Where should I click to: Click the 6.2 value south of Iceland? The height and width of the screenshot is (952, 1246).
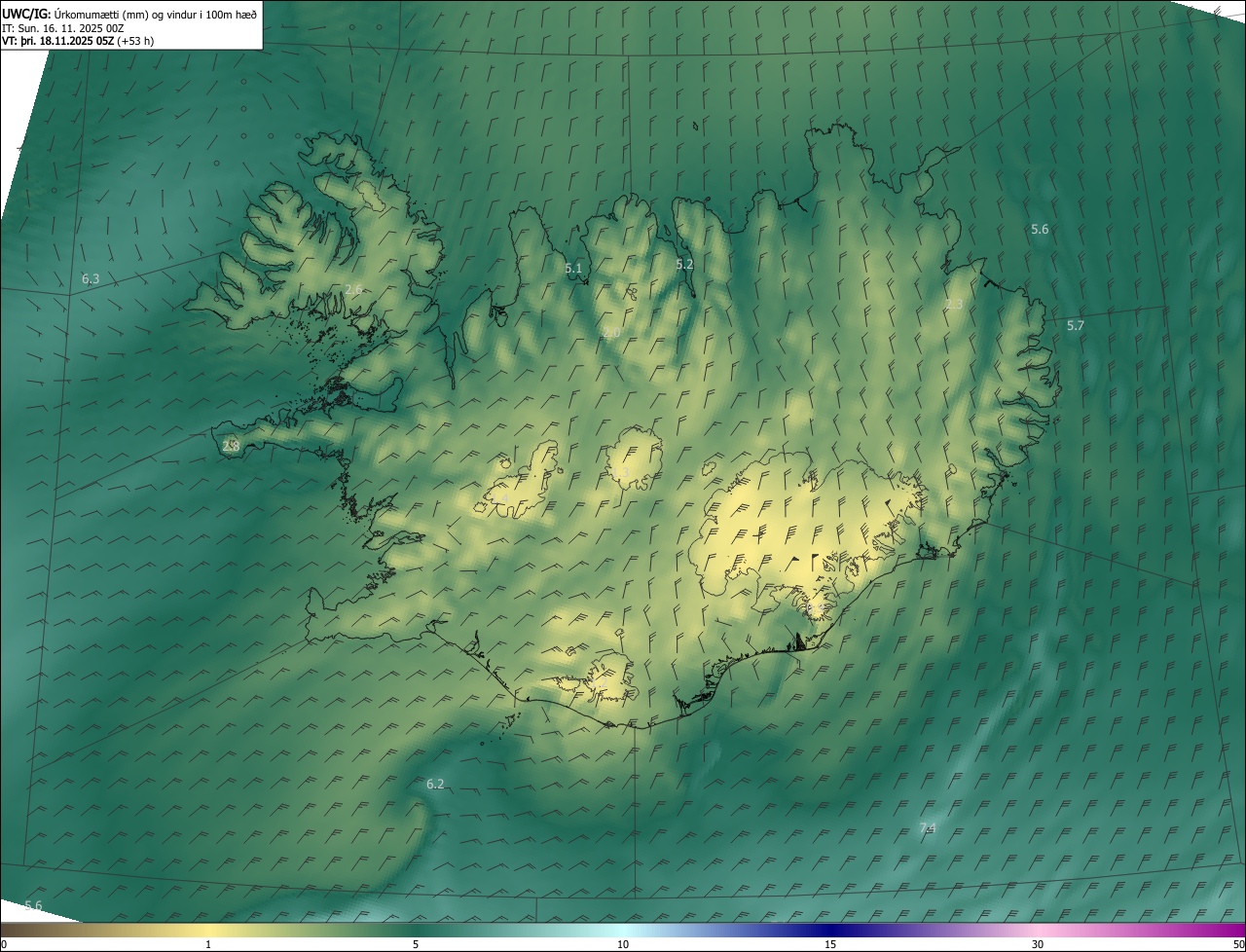435,785
